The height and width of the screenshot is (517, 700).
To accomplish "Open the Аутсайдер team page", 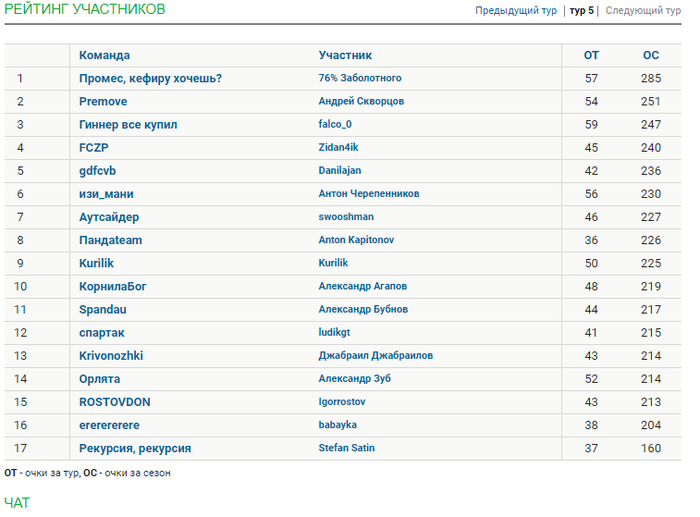I will (109, 217).
